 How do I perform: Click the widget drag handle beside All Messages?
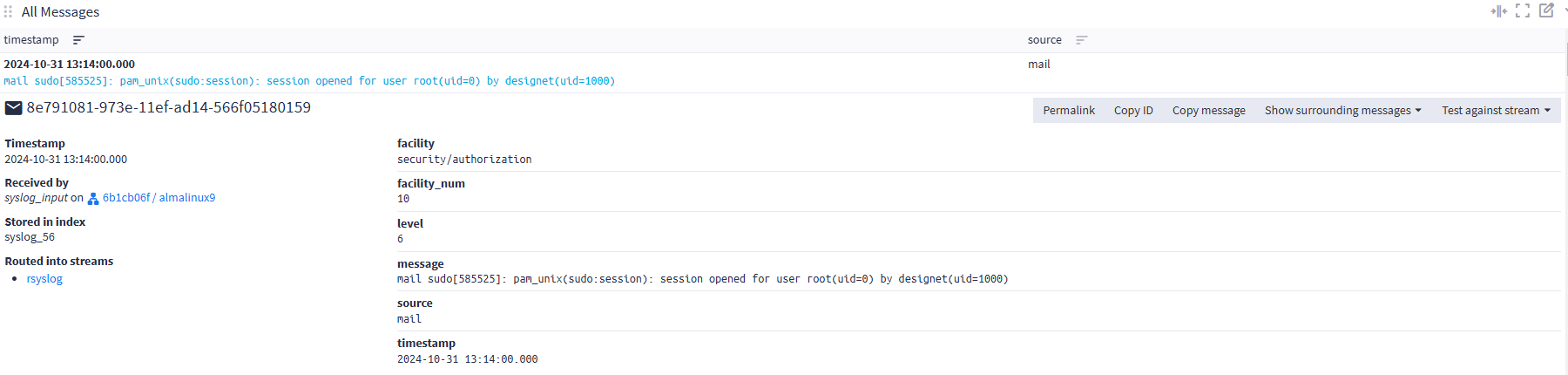pos(8,12)
